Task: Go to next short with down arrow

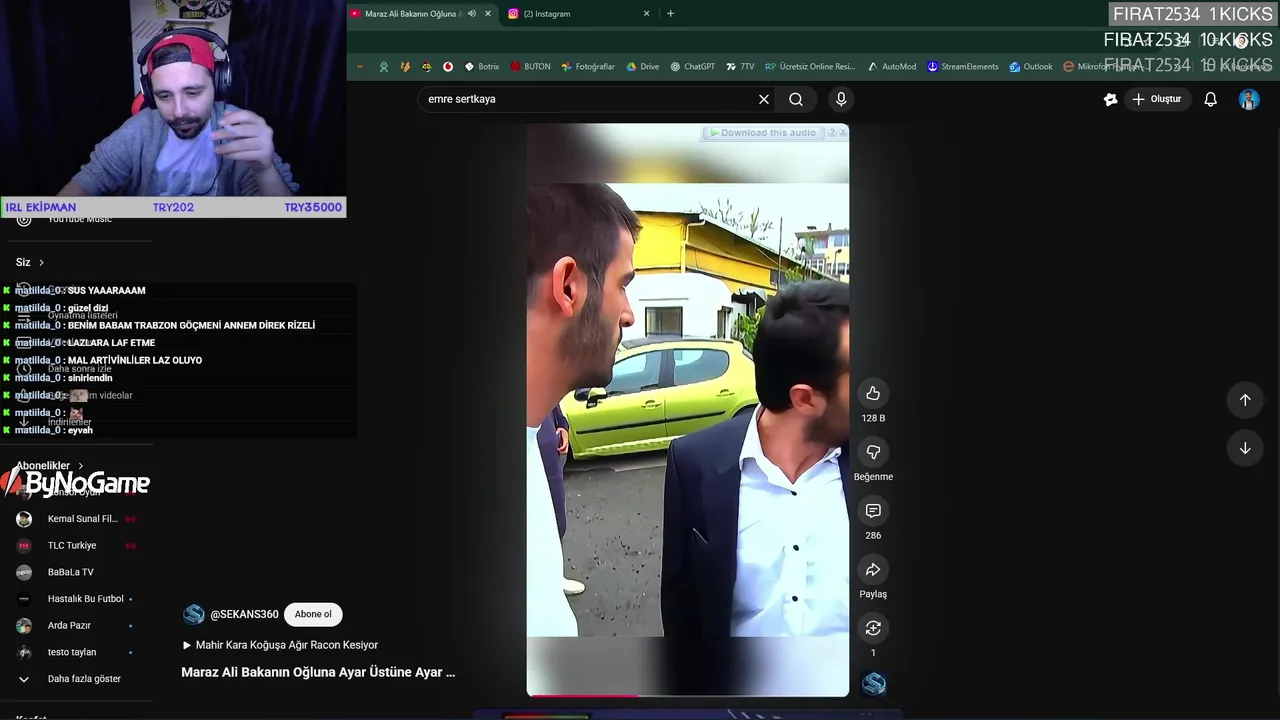Action: [x=1245, y=449]
